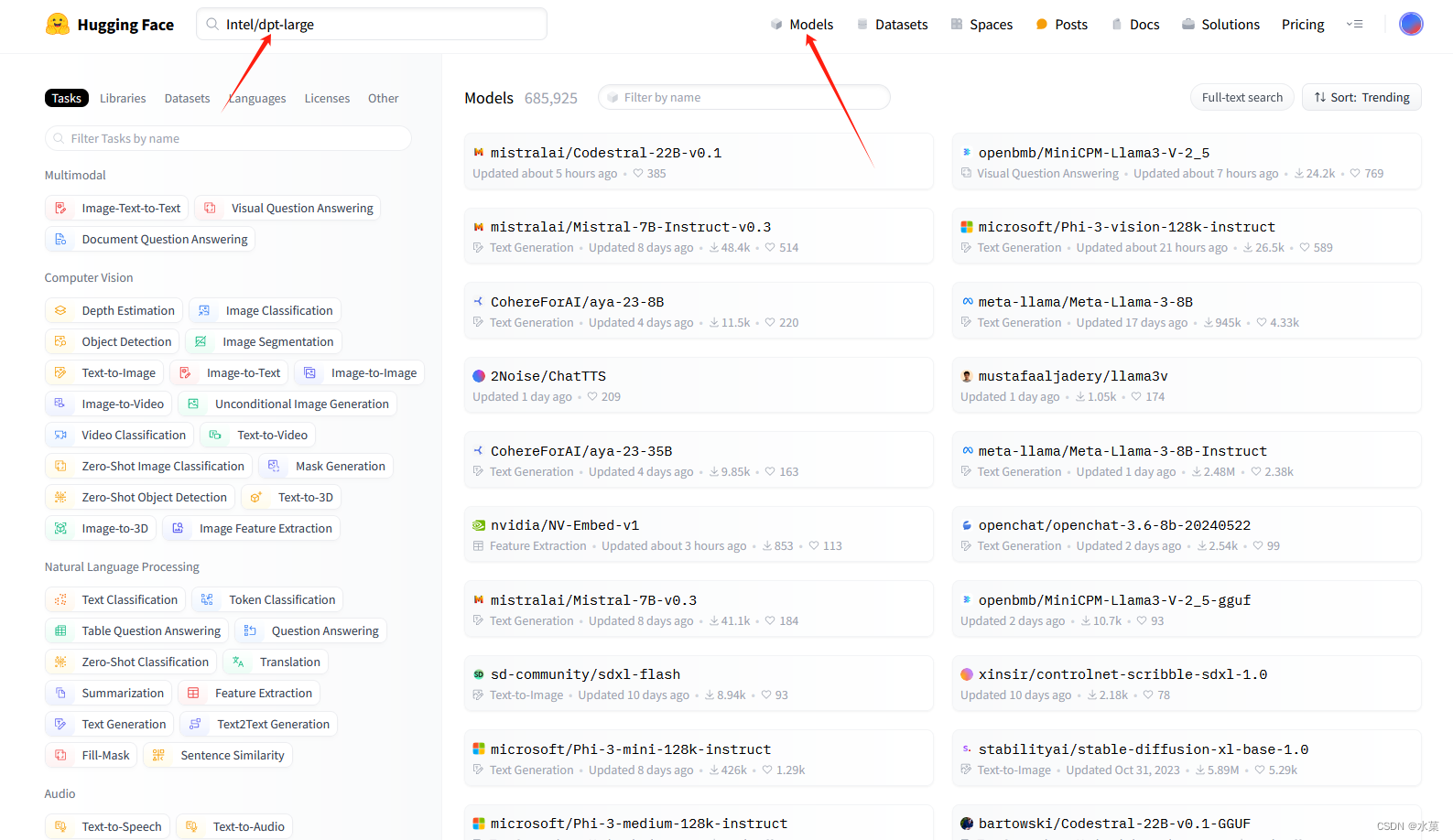Select the Zero-Shot Image Classification filter

tap(148, 466)
